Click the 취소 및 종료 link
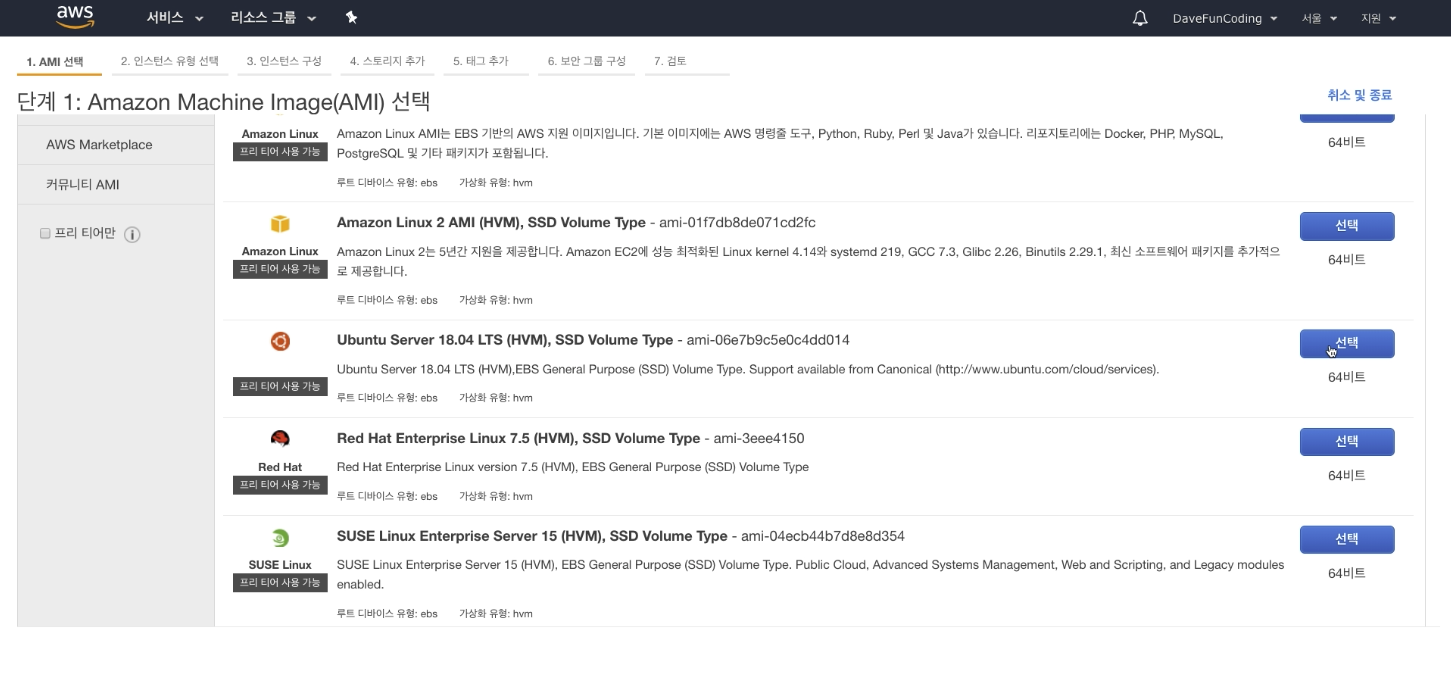 point(1359,95)
